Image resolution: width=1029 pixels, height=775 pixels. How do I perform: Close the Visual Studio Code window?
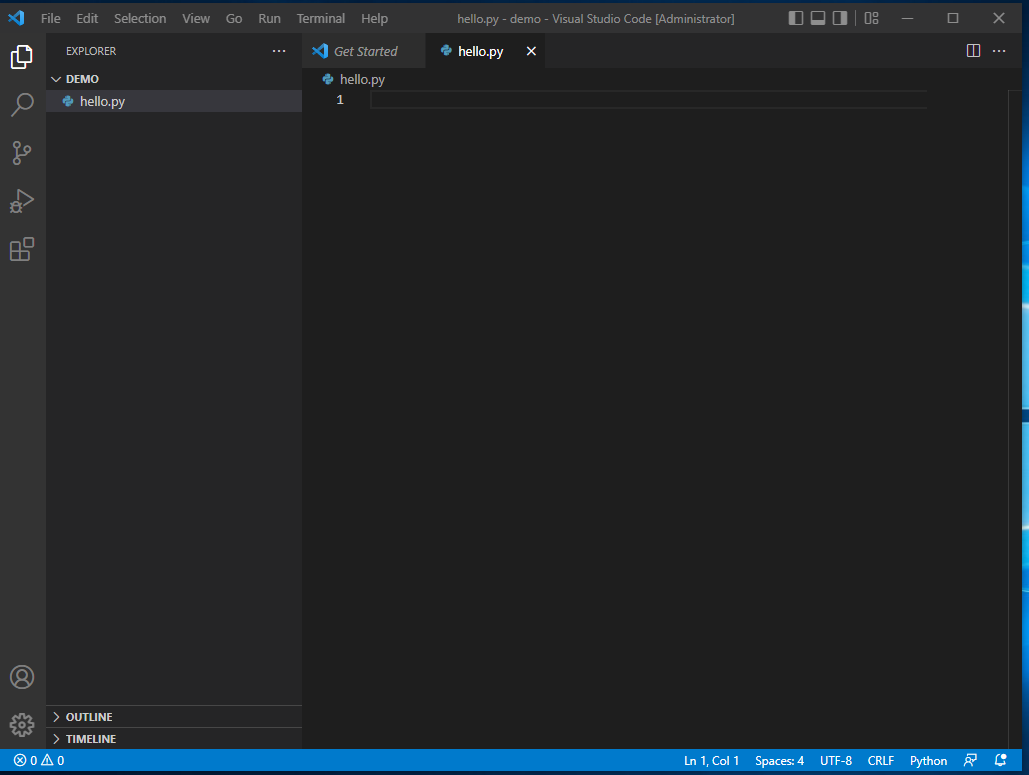coord(999,18)
